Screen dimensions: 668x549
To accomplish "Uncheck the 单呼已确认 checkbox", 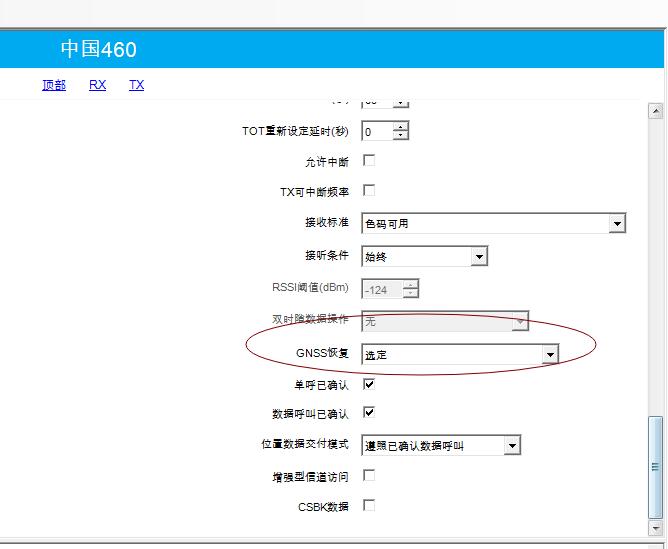I will (369, 383).
